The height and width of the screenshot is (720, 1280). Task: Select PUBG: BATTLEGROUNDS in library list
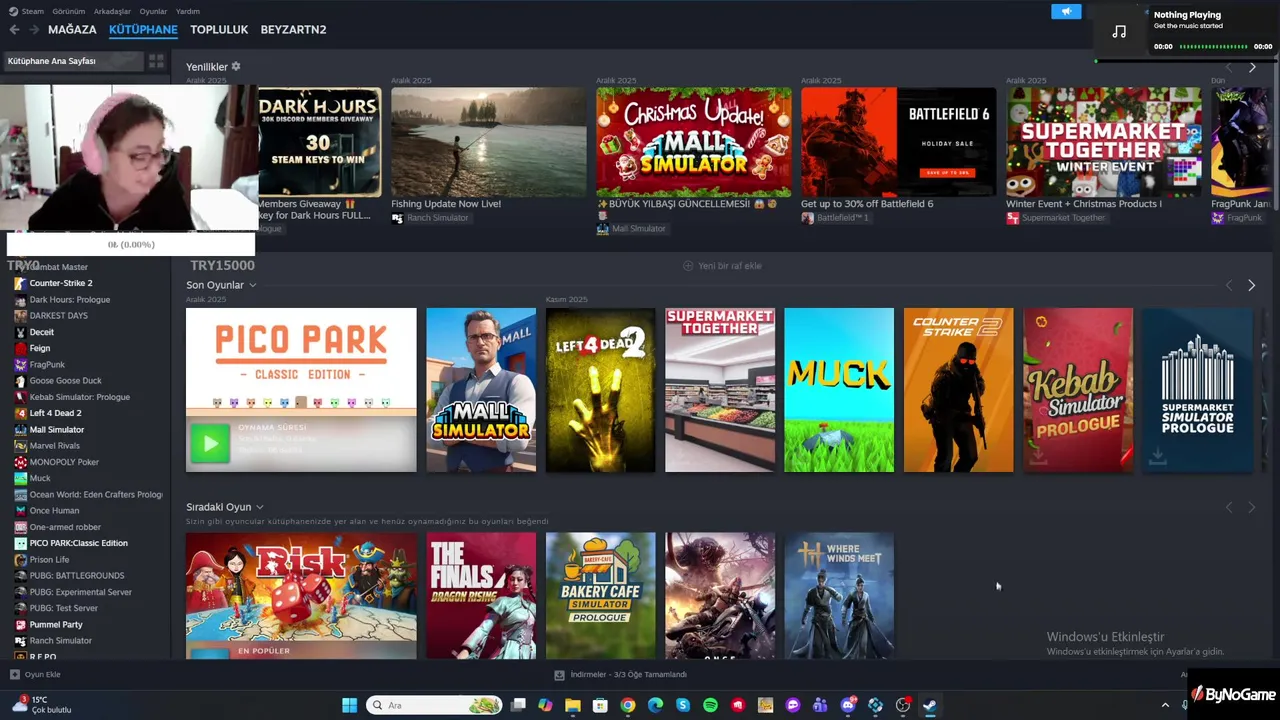77,576
